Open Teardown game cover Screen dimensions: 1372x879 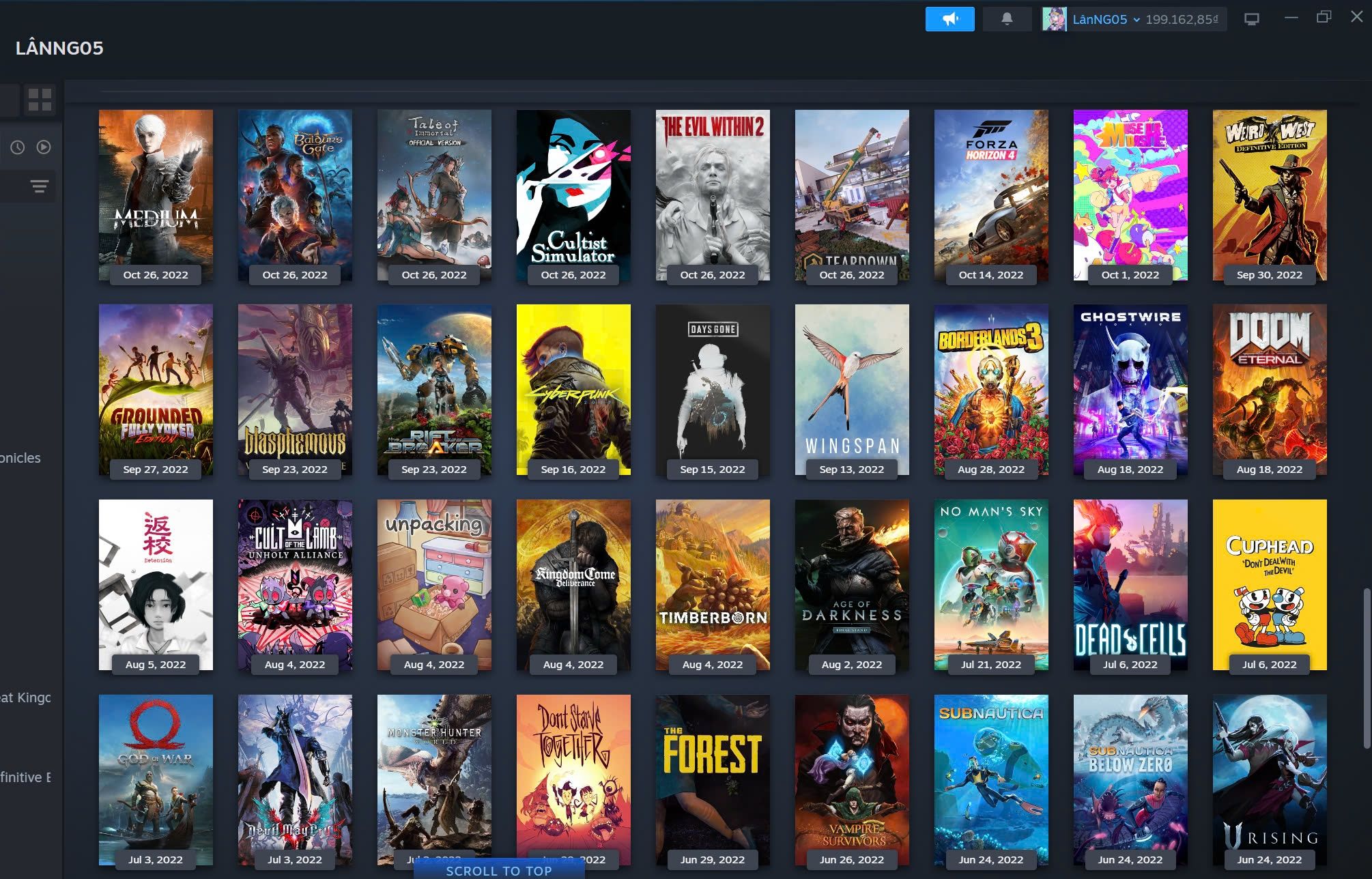tap(852, 195)
